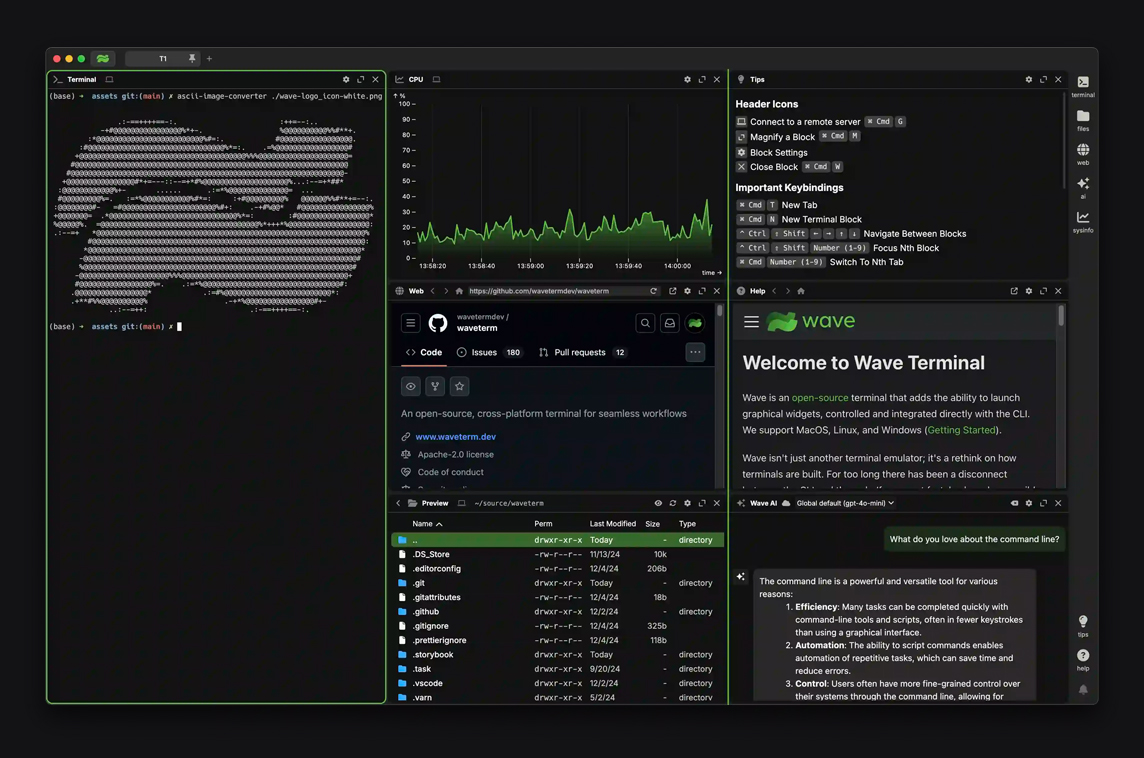
Task: Open Terminal block settings gear
Action: pos(346,80)
